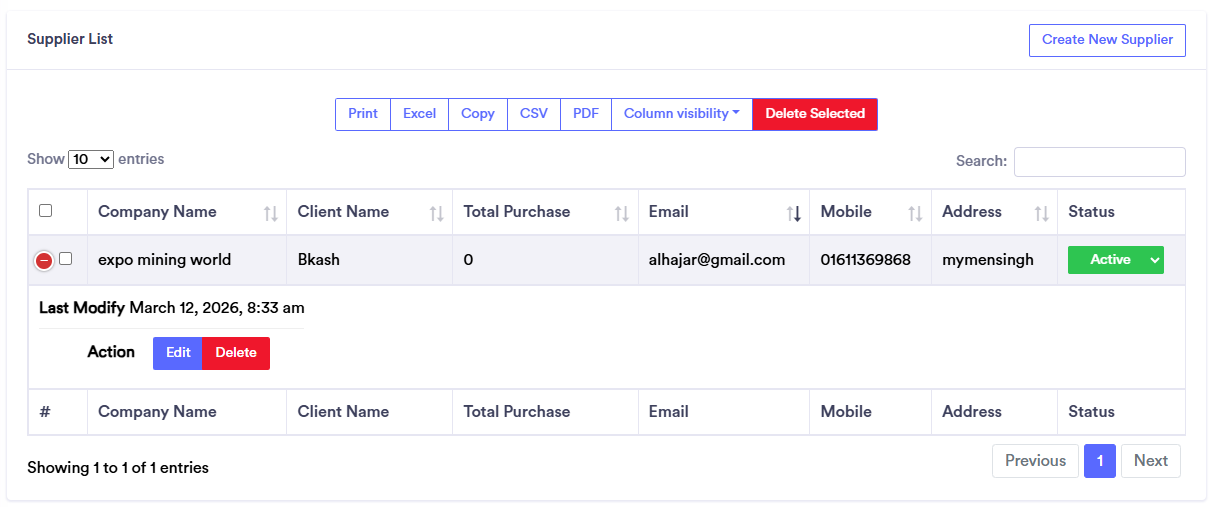Export the table to Excel
Screen dimensions: 1211x507
[x=419, y=114]
